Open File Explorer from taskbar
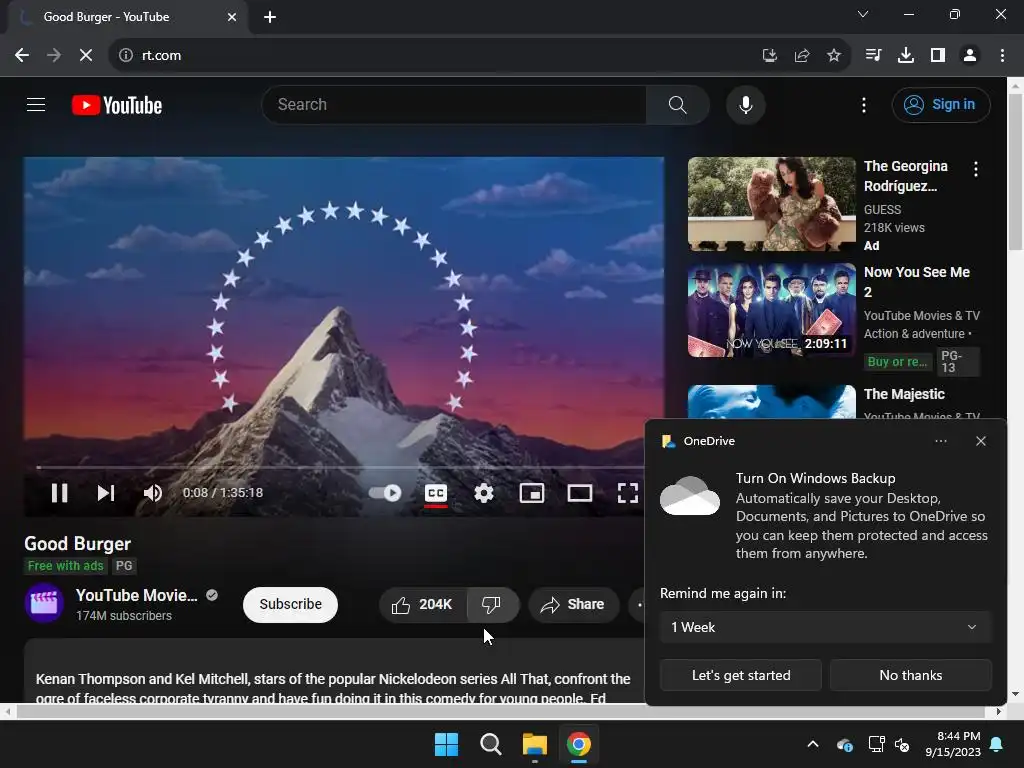This screenshot has width=1024, height=768. point(534,744)
